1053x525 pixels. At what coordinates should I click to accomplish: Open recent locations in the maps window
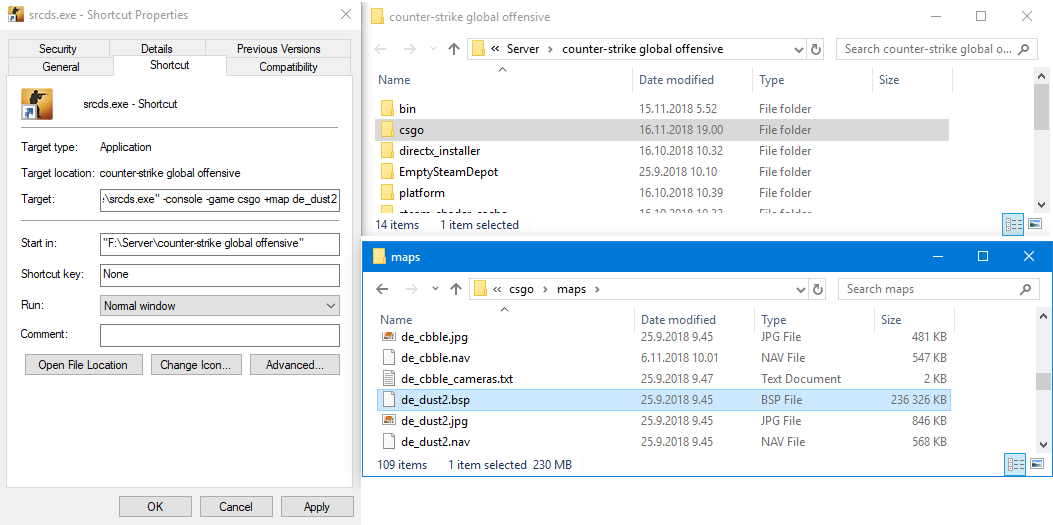tap(436, 289)
